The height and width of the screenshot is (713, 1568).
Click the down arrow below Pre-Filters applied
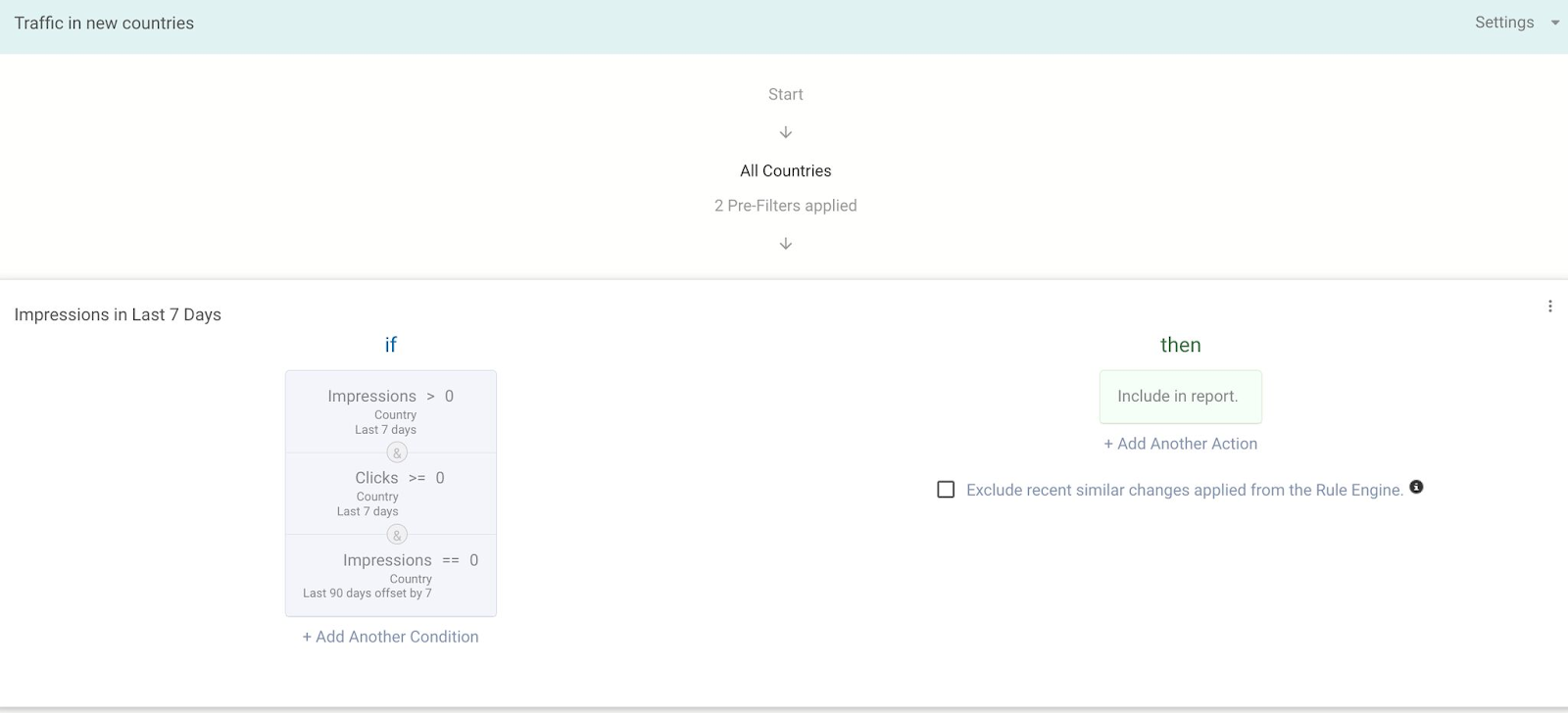point(785,244)
